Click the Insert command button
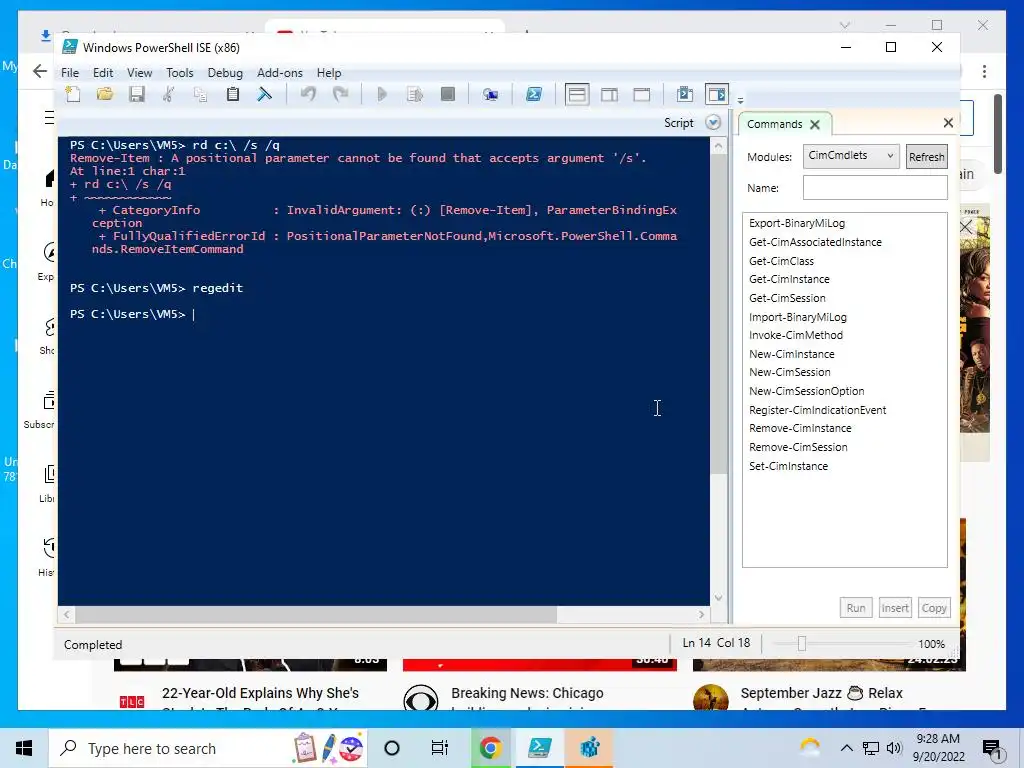1024x768 pixels. 895,608
